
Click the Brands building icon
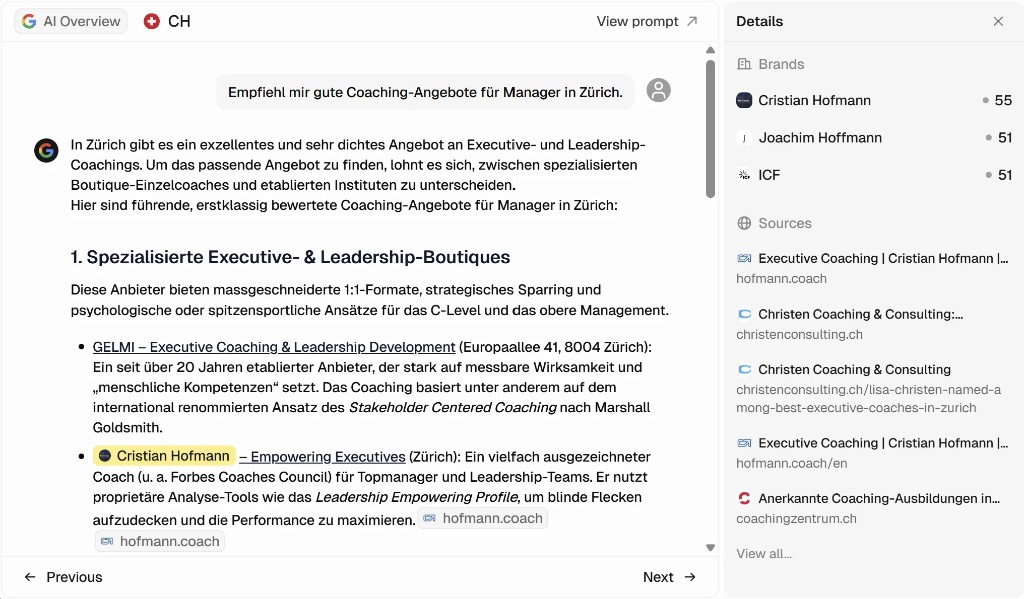coord(744,64)
